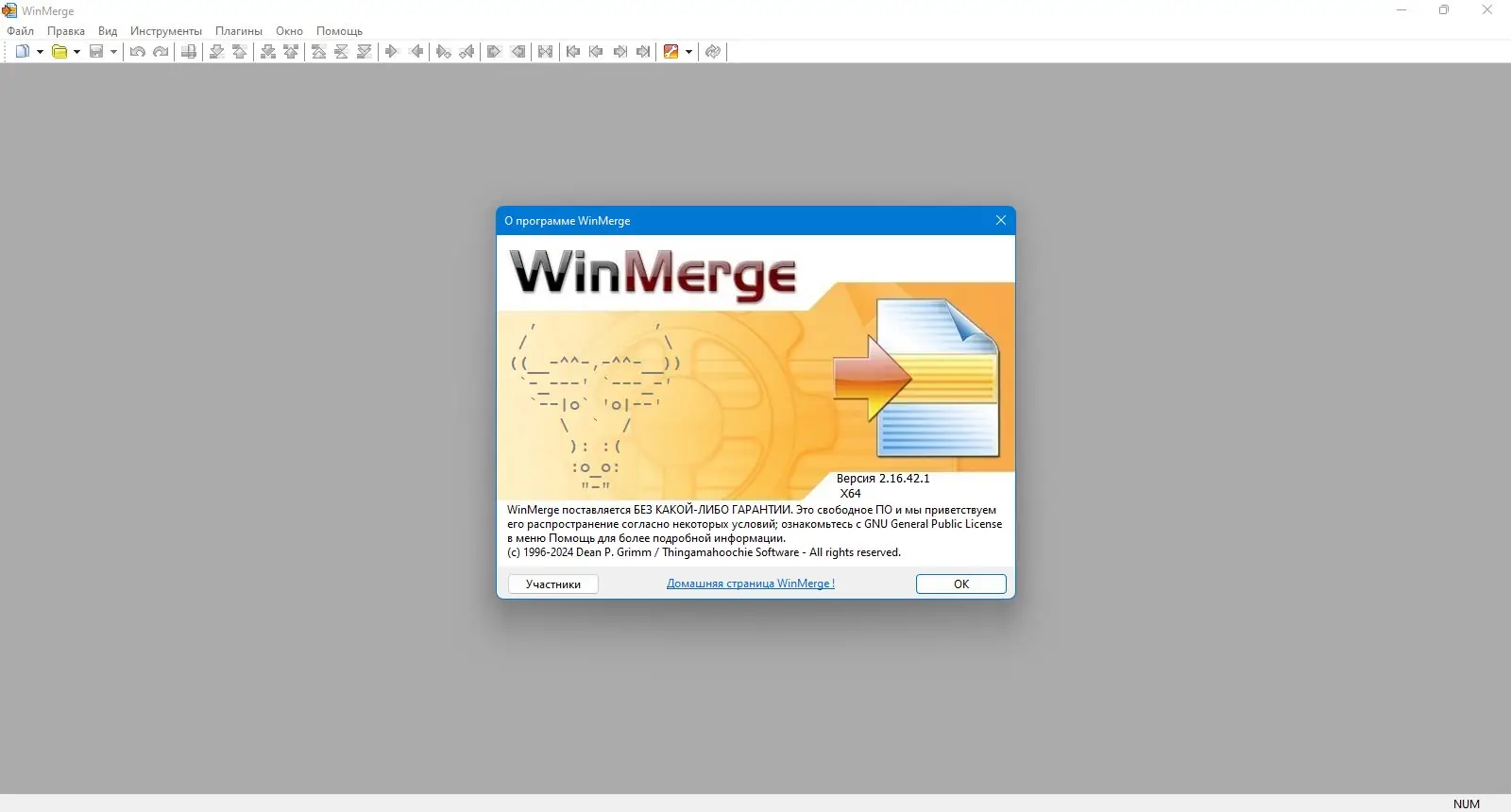This screenshot has height=812, width=1511.
Task: Click the Select Line Difference icon
Action: pyautogui.click(x=189, y=52)
